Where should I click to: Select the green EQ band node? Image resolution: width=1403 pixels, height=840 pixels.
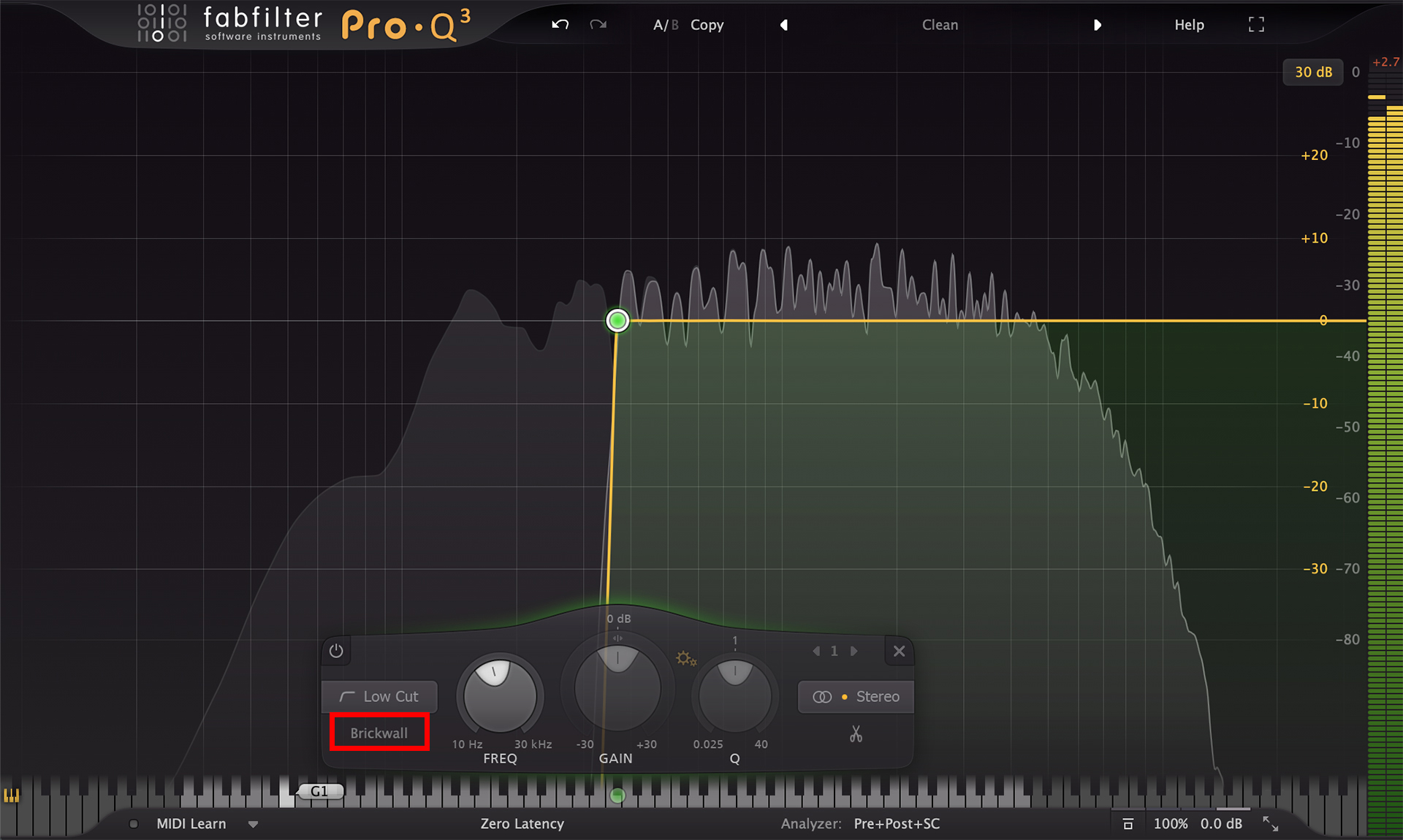617,320
